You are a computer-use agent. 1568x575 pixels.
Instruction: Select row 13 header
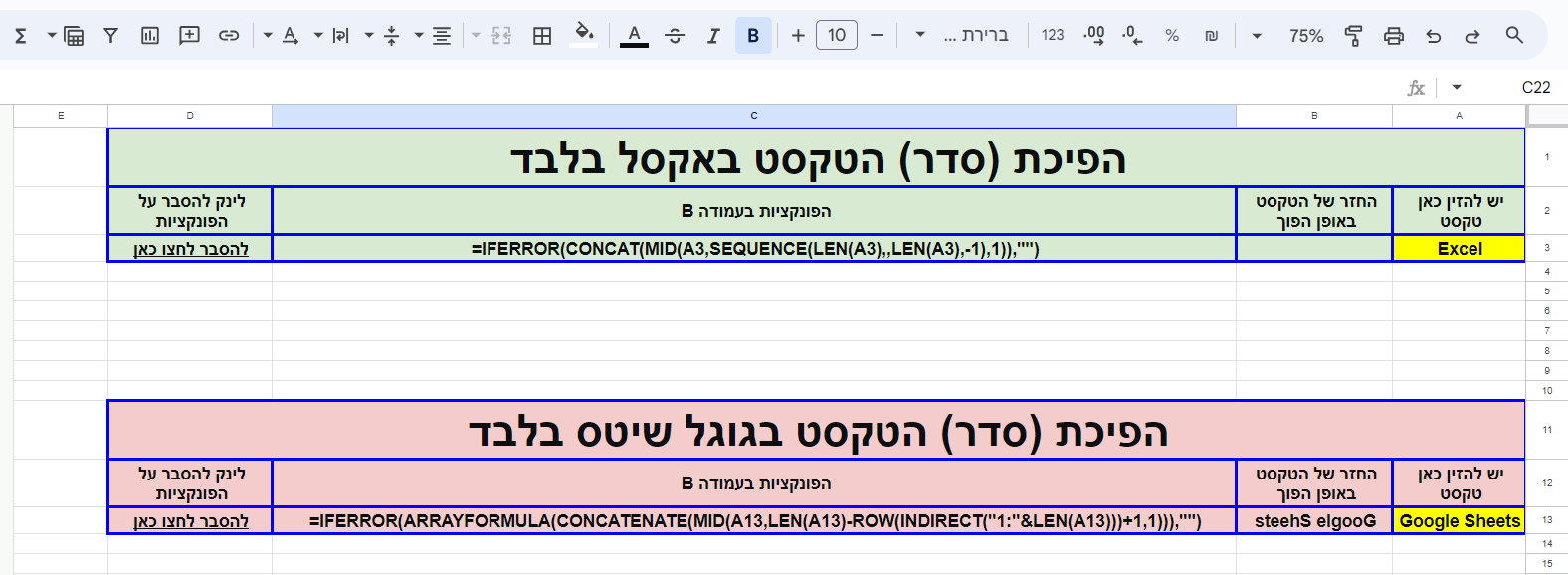1547,520
